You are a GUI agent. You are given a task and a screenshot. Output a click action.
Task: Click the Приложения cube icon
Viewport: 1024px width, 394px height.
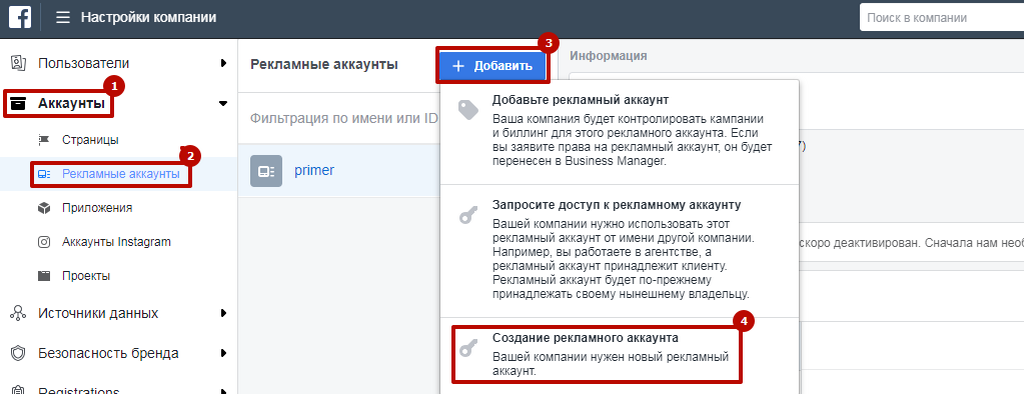(x=44, y=208)
